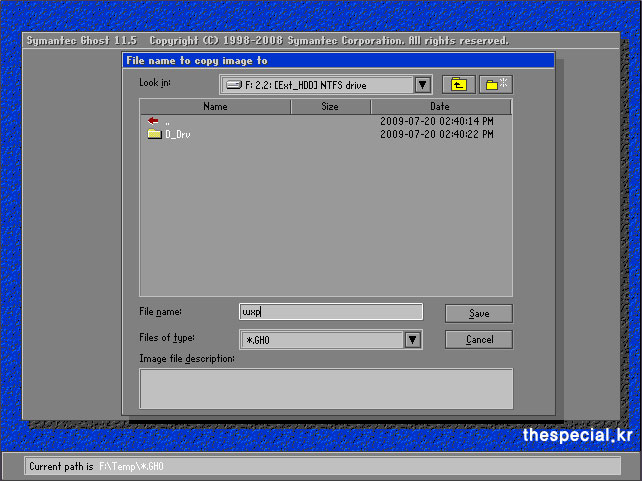Click the Save button
This screenshot has height=481, width=642.
pos(479,314)
